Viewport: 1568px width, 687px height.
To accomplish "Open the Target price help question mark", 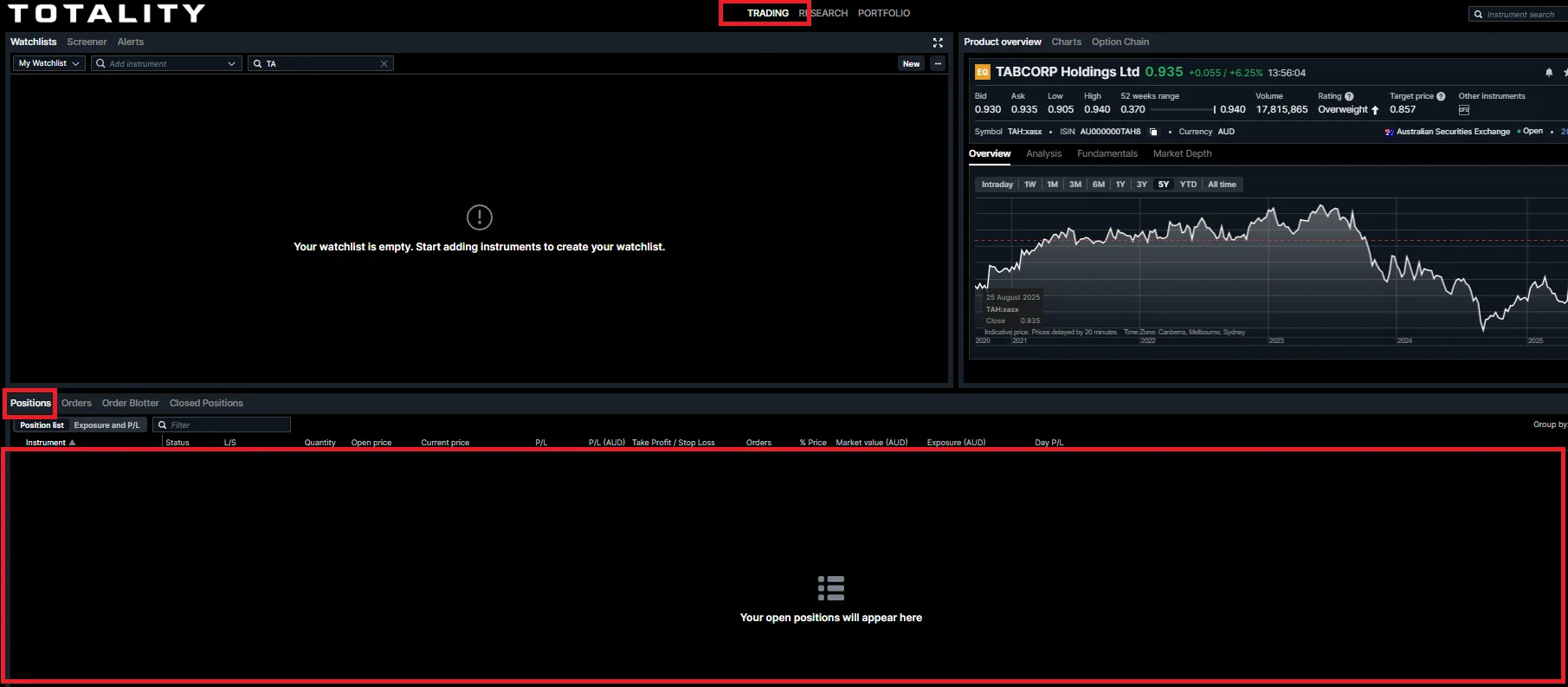I will click(1441, 96).
